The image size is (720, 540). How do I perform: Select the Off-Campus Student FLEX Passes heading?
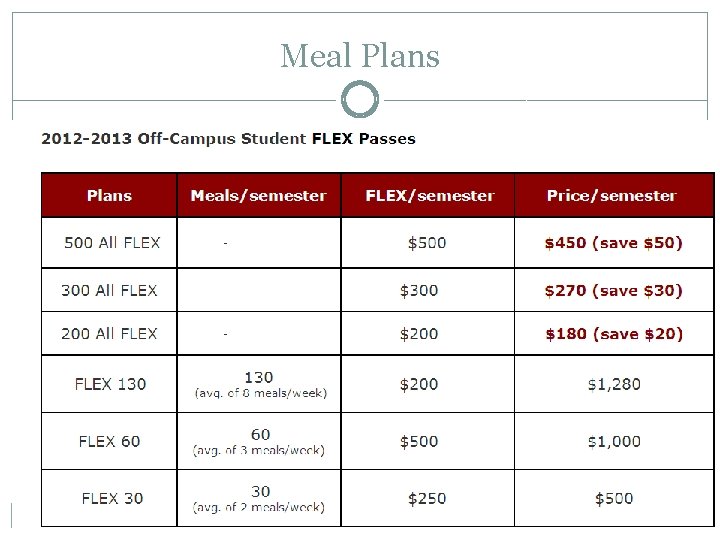(228, 138)
